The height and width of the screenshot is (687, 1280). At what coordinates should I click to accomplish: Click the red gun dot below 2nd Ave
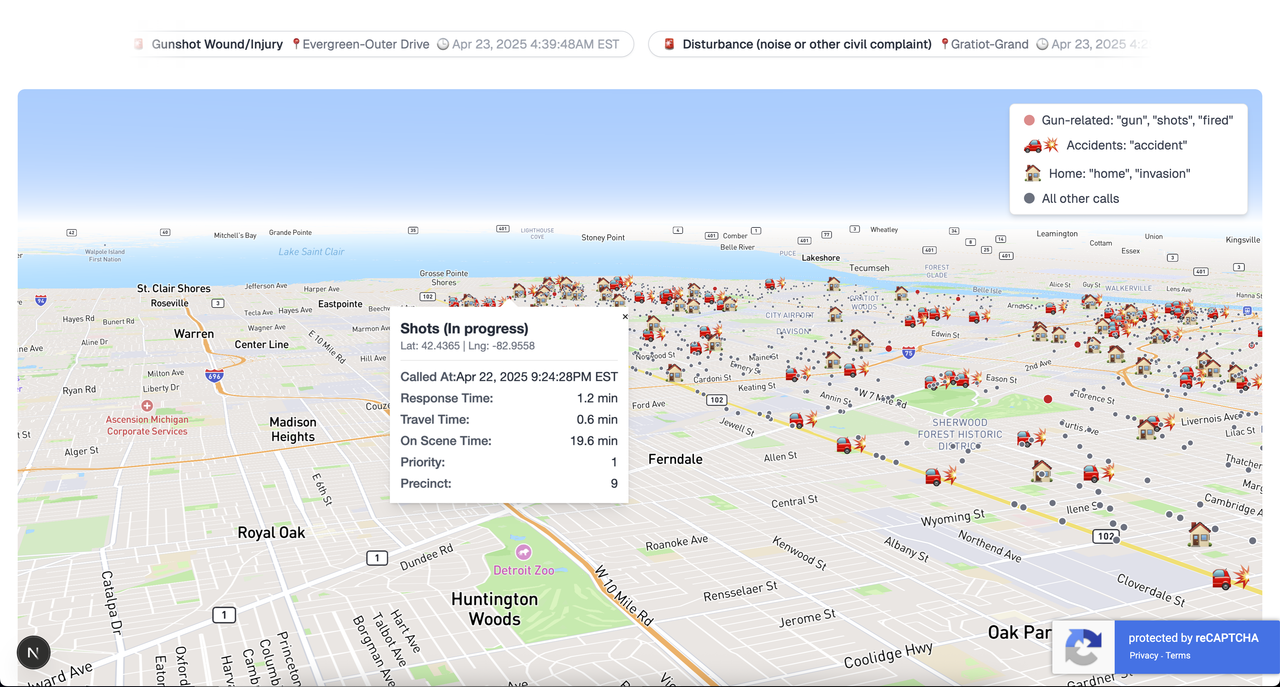(1076, 344)
